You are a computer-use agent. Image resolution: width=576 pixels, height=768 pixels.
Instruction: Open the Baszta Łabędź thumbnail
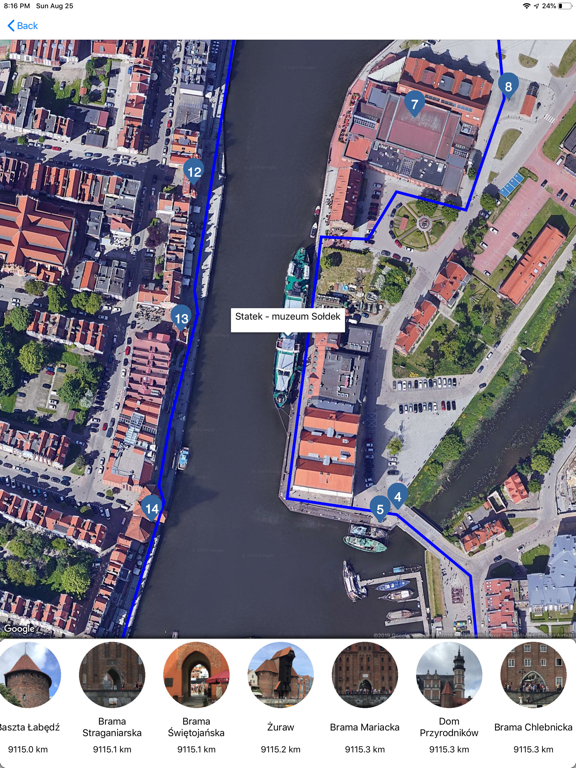tap(28, 675)
